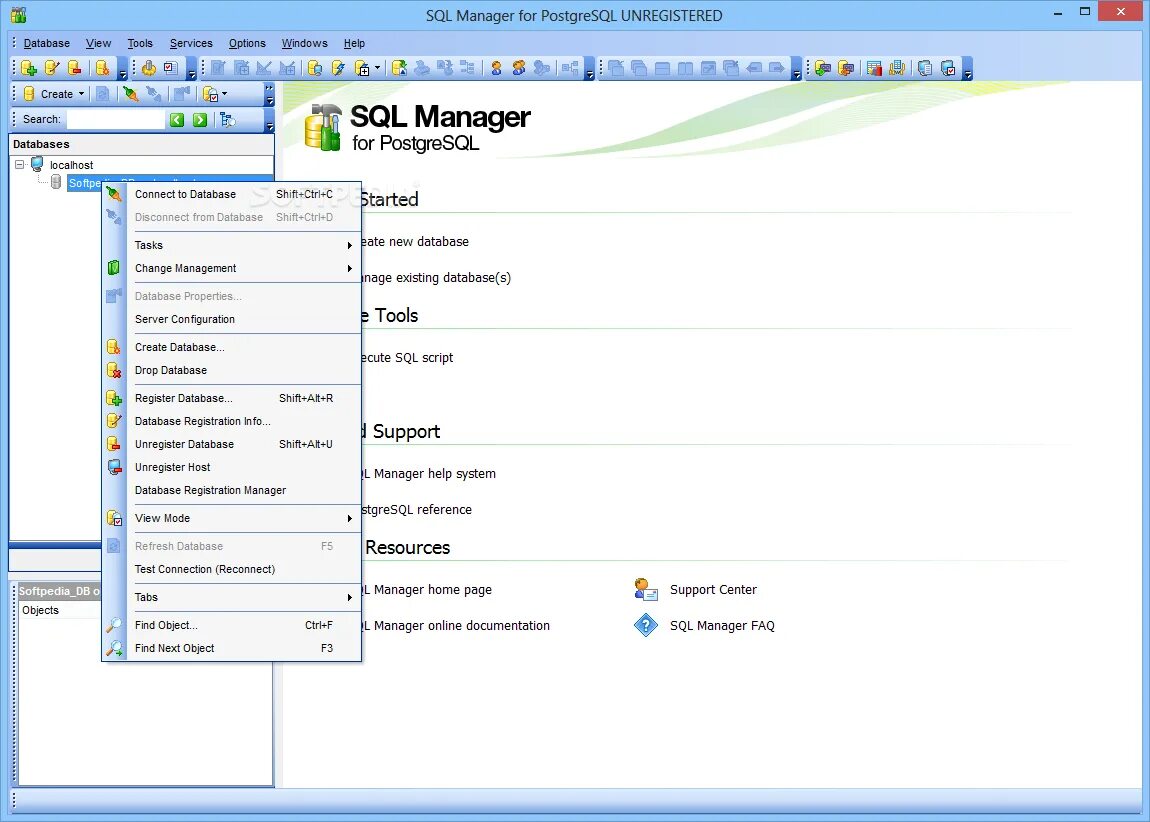Open the Services menu
The width and height of the screenshot is (1150, 822).
click(x=191, y=43)
